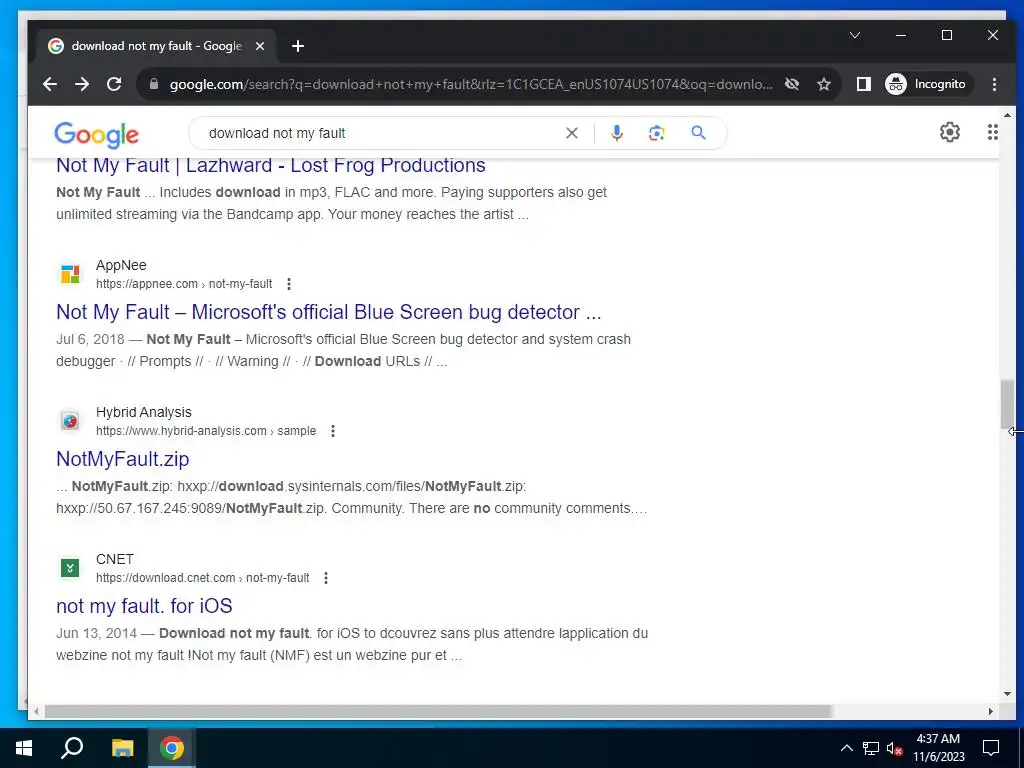This screenshot has height=768, width=1024.
Task: Open File Explorer from the taskbar
Action: coord(122,748)
